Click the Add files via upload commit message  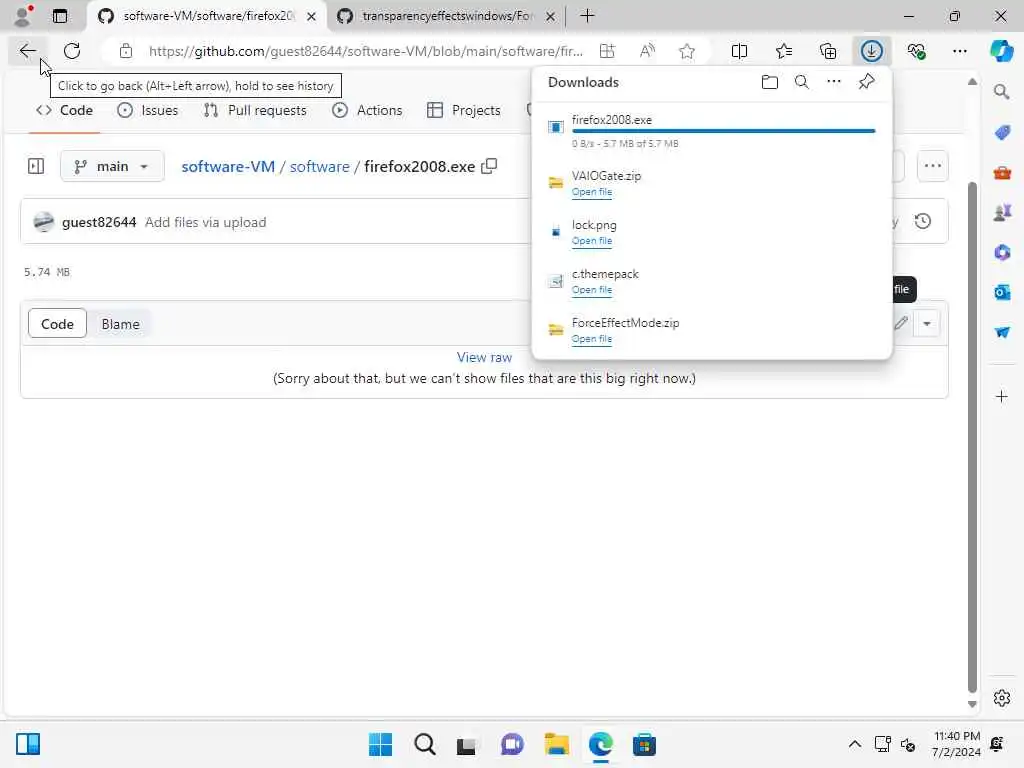(205, 222)
